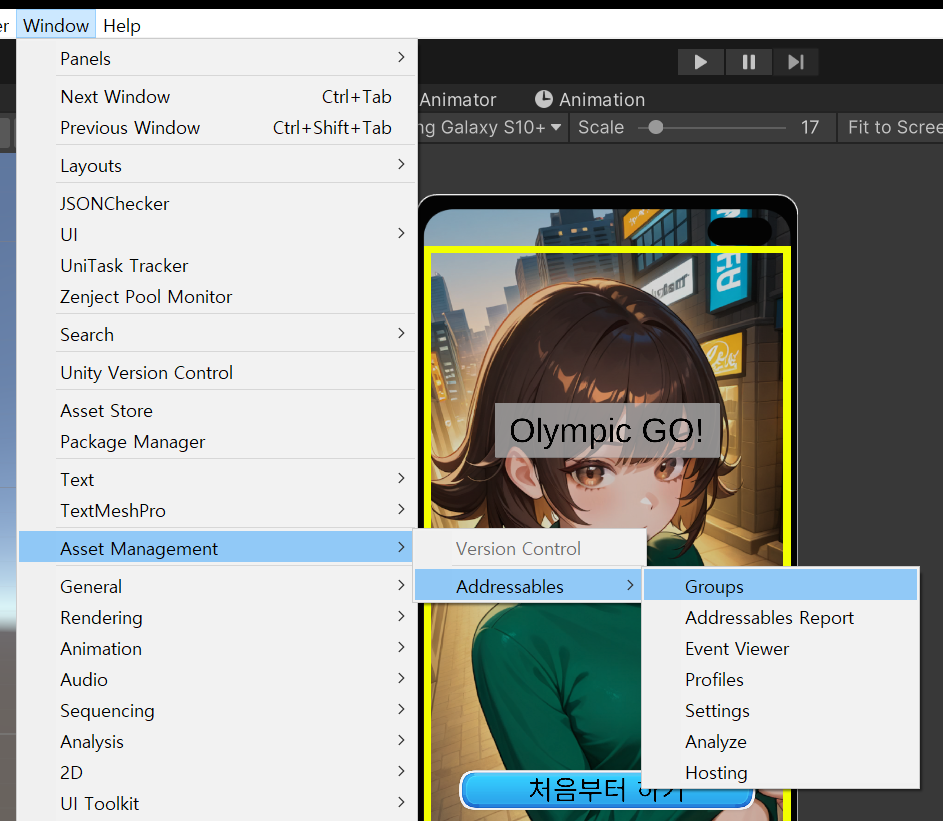Open Addressables Event Viewer
This screenshot has height=821, width=943.
pos(781,649)
